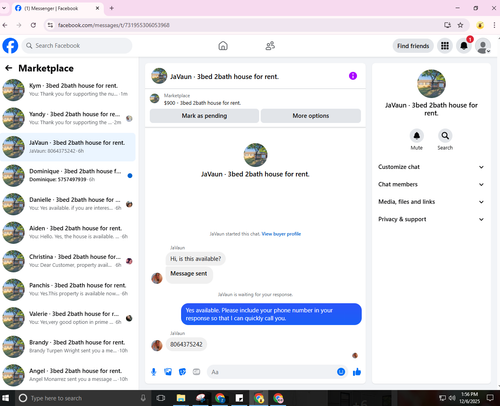Click the $900 listing link under Marketplace
This screenshot has width=500, height=406.
(x=202, y=103)
